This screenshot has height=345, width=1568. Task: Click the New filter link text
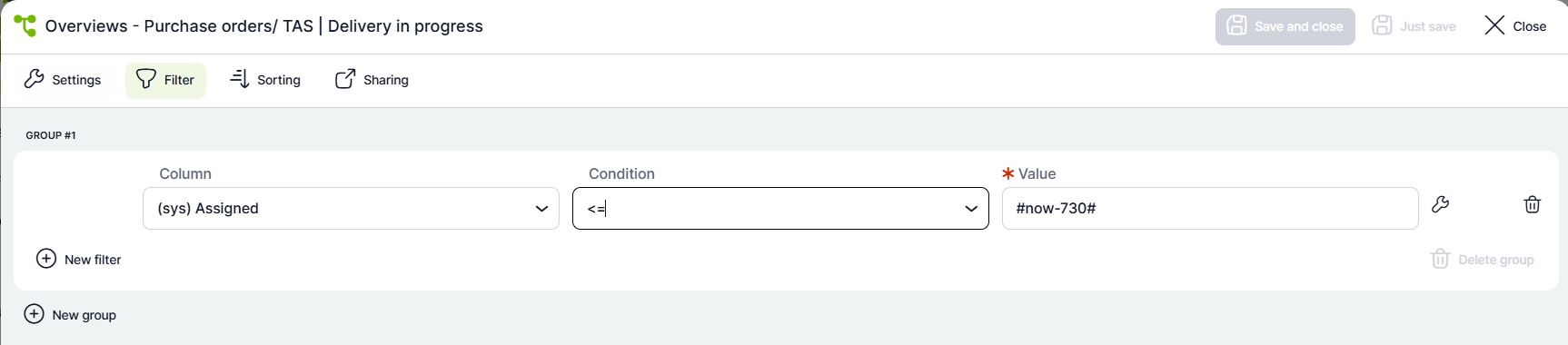(x=93, y=260)
